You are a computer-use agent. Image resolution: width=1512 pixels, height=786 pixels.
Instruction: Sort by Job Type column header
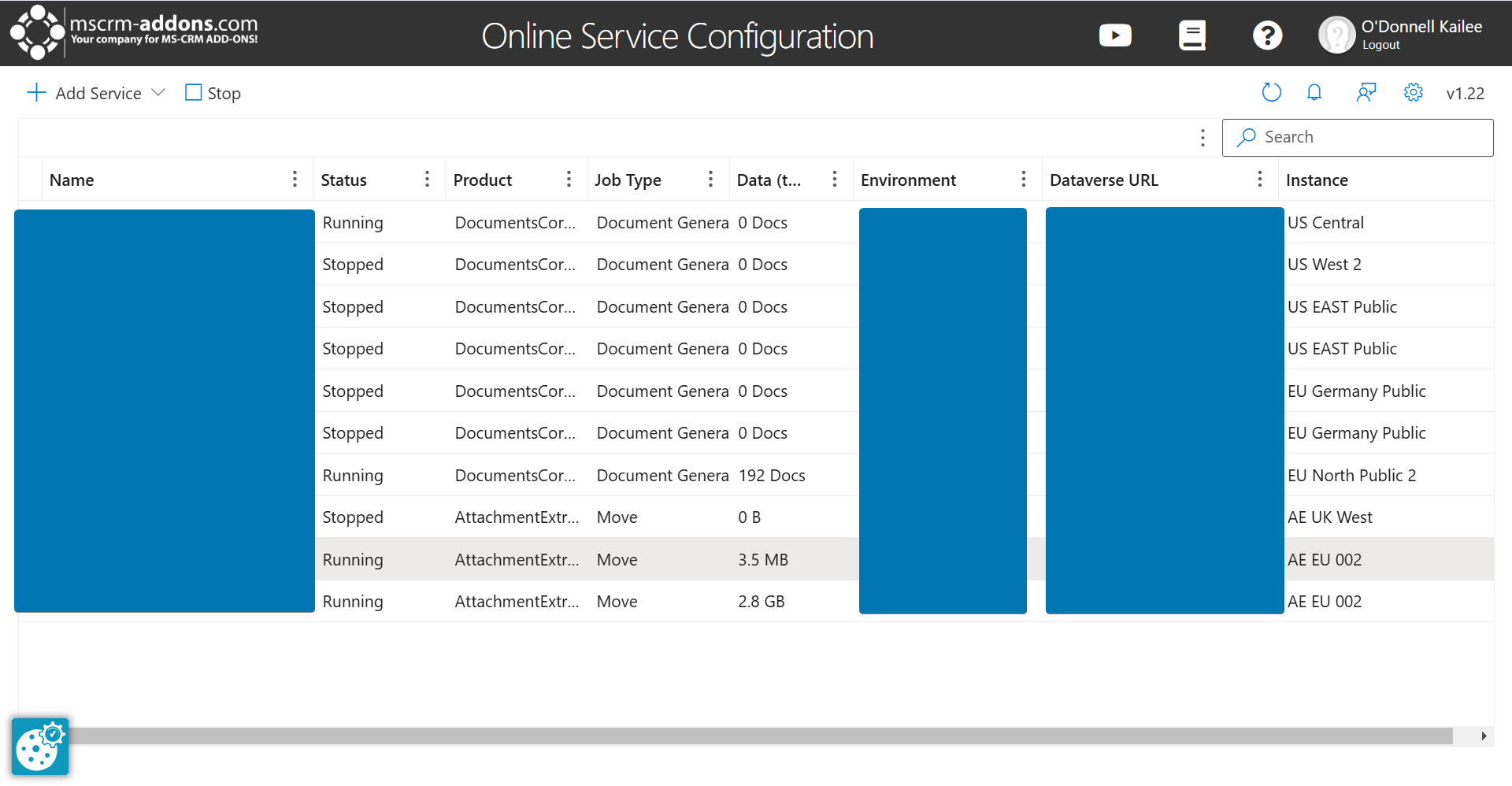[628, 180]
